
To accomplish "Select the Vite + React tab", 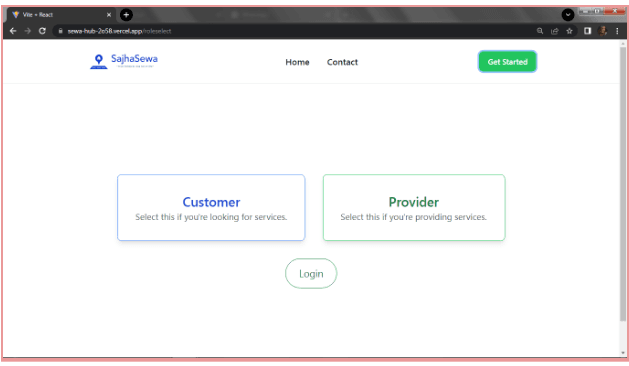I will [62, 15].
